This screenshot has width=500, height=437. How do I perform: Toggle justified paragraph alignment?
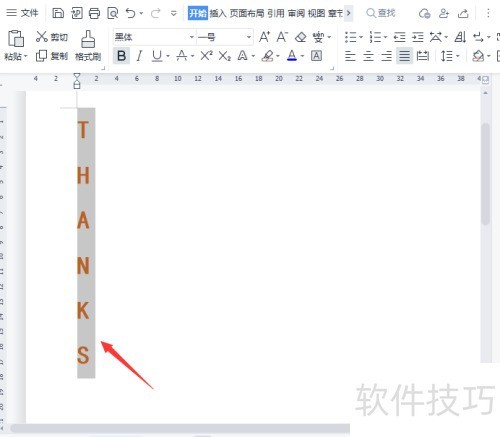point(405,56)
